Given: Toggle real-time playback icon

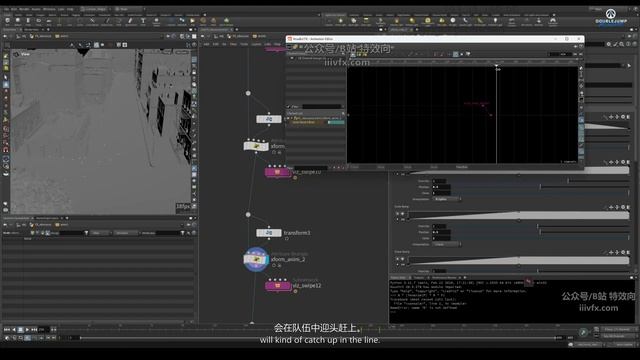Looking at the screenshot, I should click(x=7, y=338).
